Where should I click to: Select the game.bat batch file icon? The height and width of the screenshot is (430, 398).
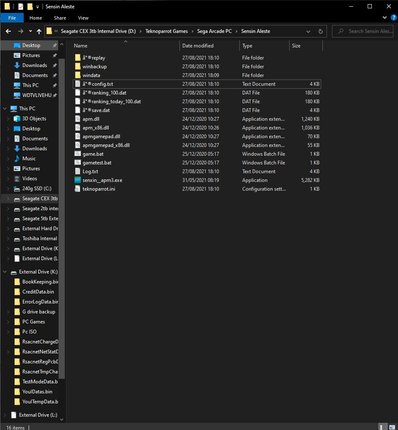click(78, 154)
